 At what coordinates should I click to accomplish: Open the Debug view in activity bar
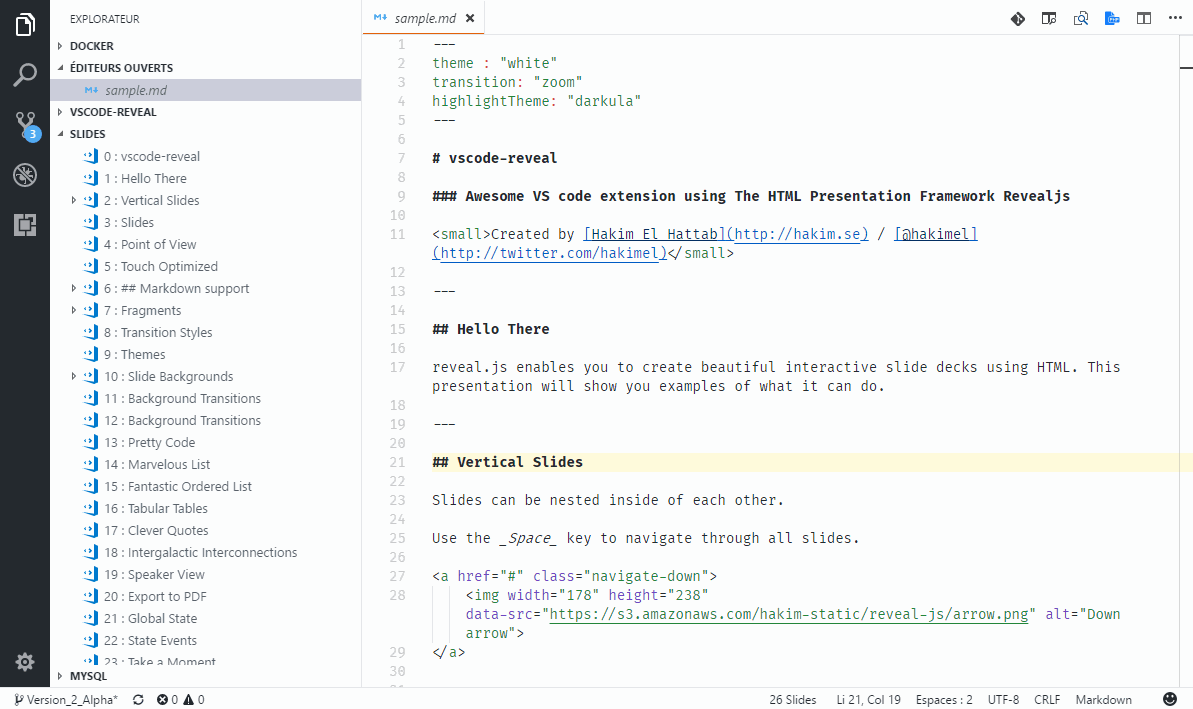point(25,175)
